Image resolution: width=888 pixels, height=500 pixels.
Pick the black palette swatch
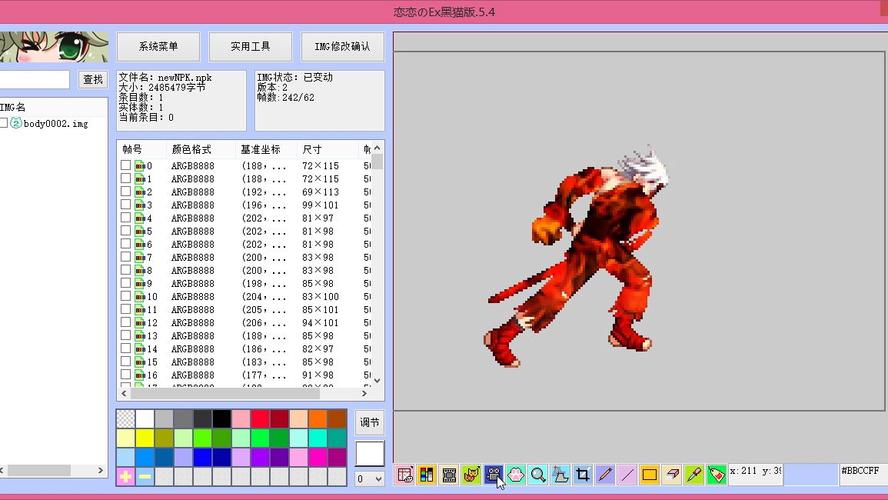(221, 418)
